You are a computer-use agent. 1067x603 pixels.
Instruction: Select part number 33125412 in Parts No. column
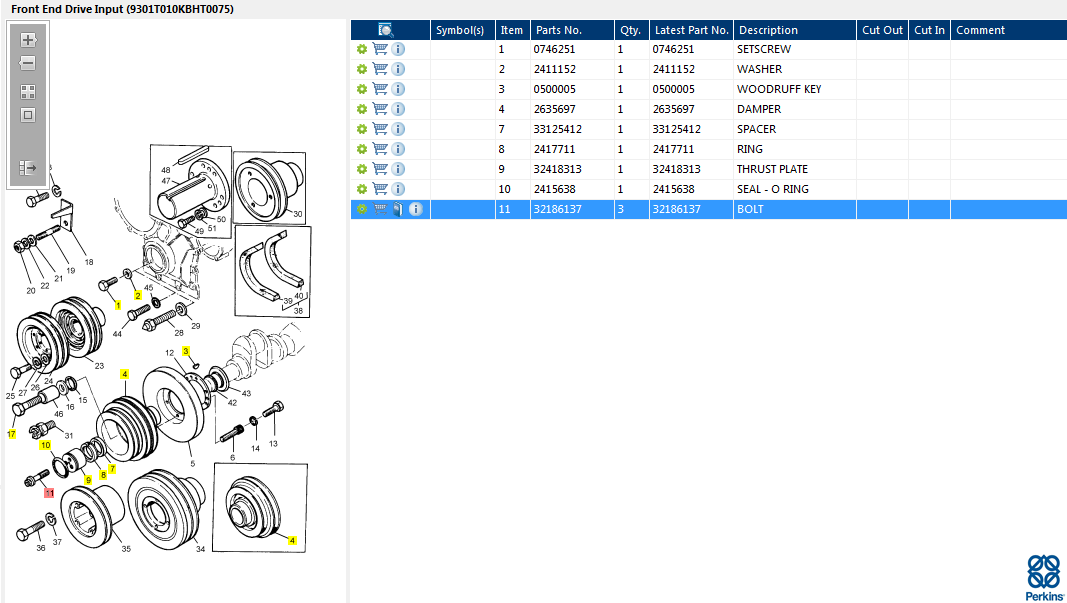pyautogui.click(x=557, y=129)
